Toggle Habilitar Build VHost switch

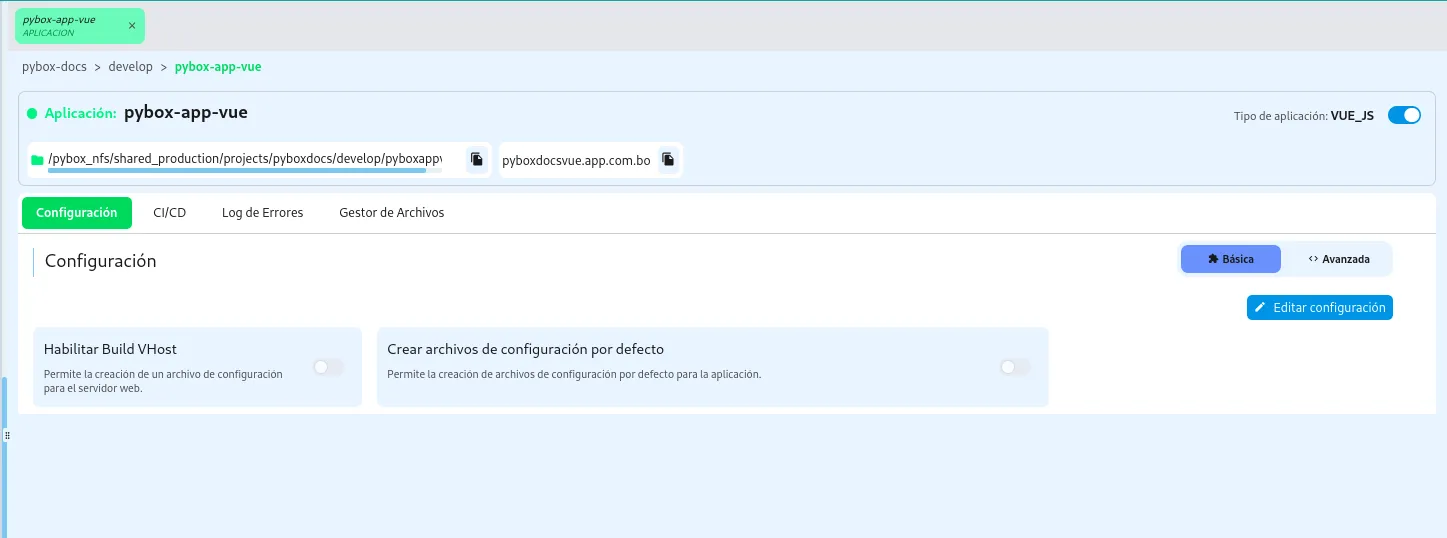(x=328, y=367)
